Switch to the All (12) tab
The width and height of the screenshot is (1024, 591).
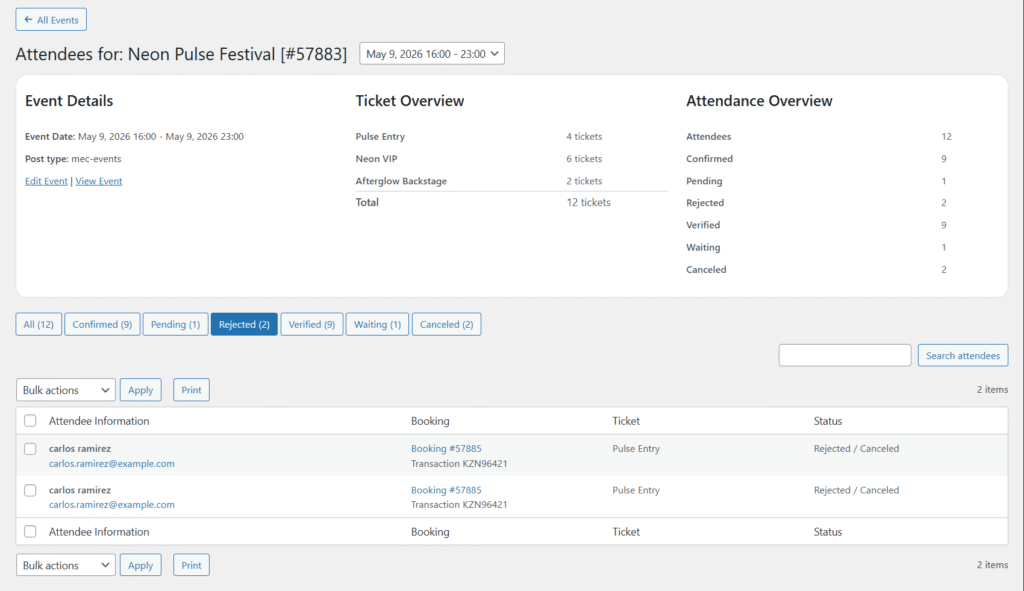[38, 324]
